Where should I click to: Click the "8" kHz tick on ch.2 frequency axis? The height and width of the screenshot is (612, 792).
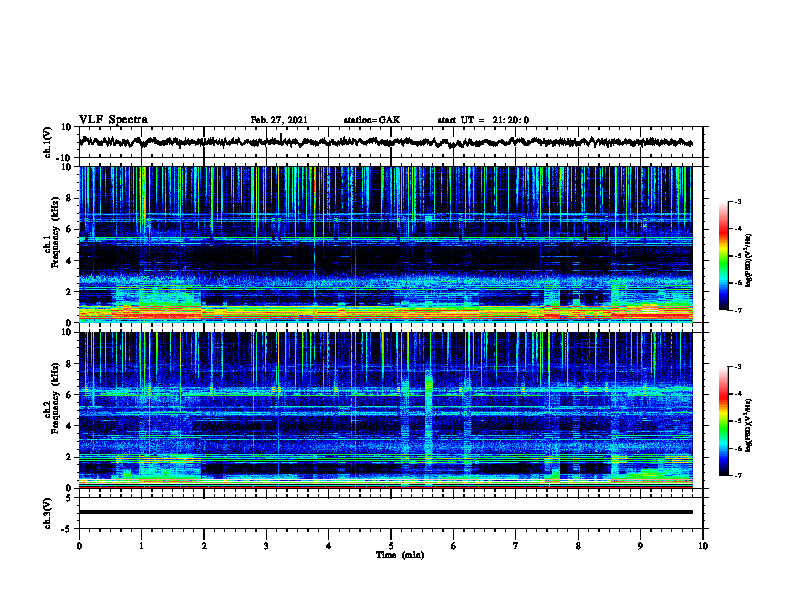69,364
